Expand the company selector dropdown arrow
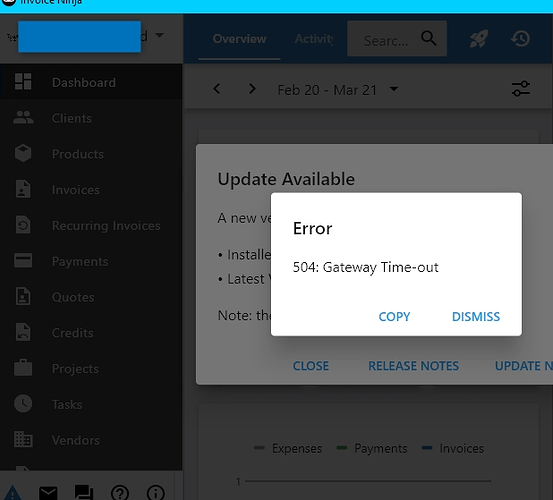 [159, 35]
